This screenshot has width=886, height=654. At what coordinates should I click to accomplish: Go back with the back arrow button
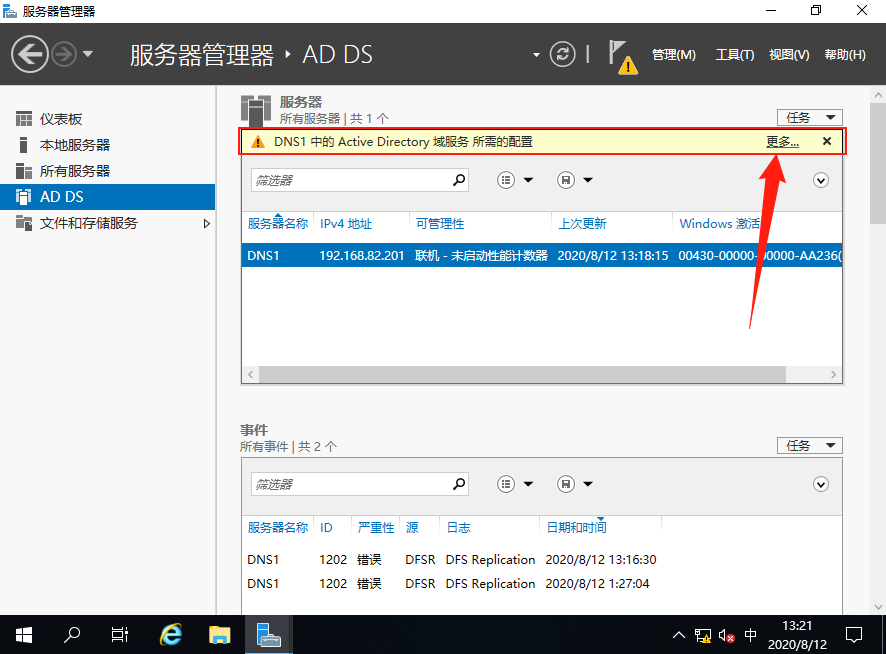29,54
